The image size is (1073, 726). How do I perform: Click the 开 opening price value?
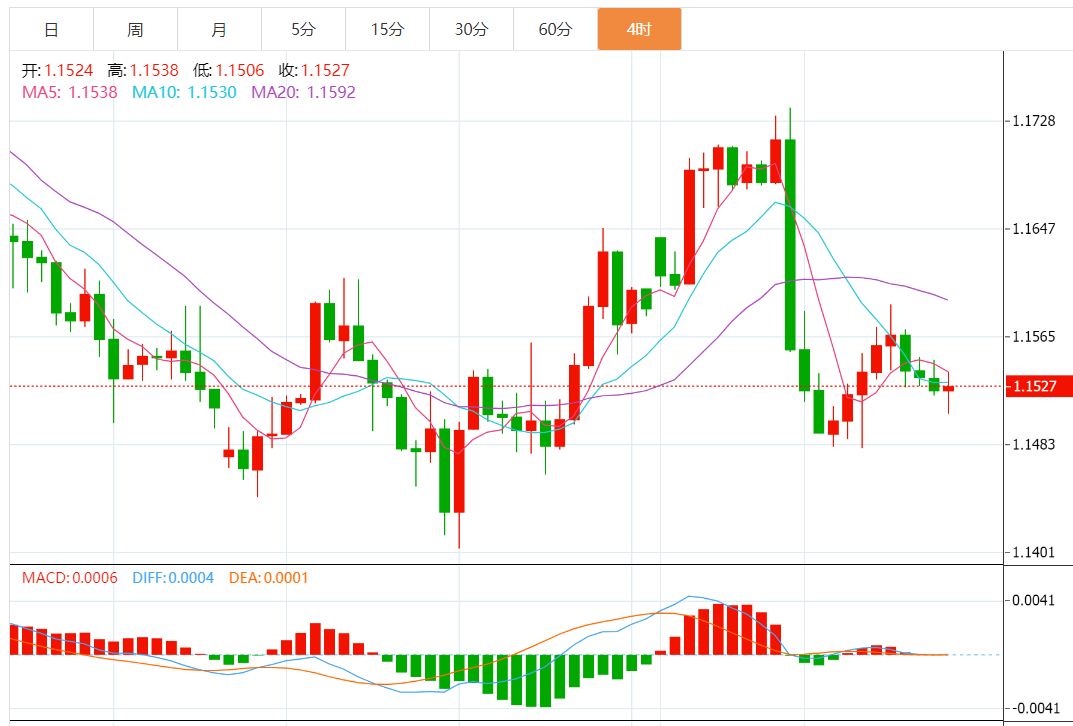click(x=68, y=71)
